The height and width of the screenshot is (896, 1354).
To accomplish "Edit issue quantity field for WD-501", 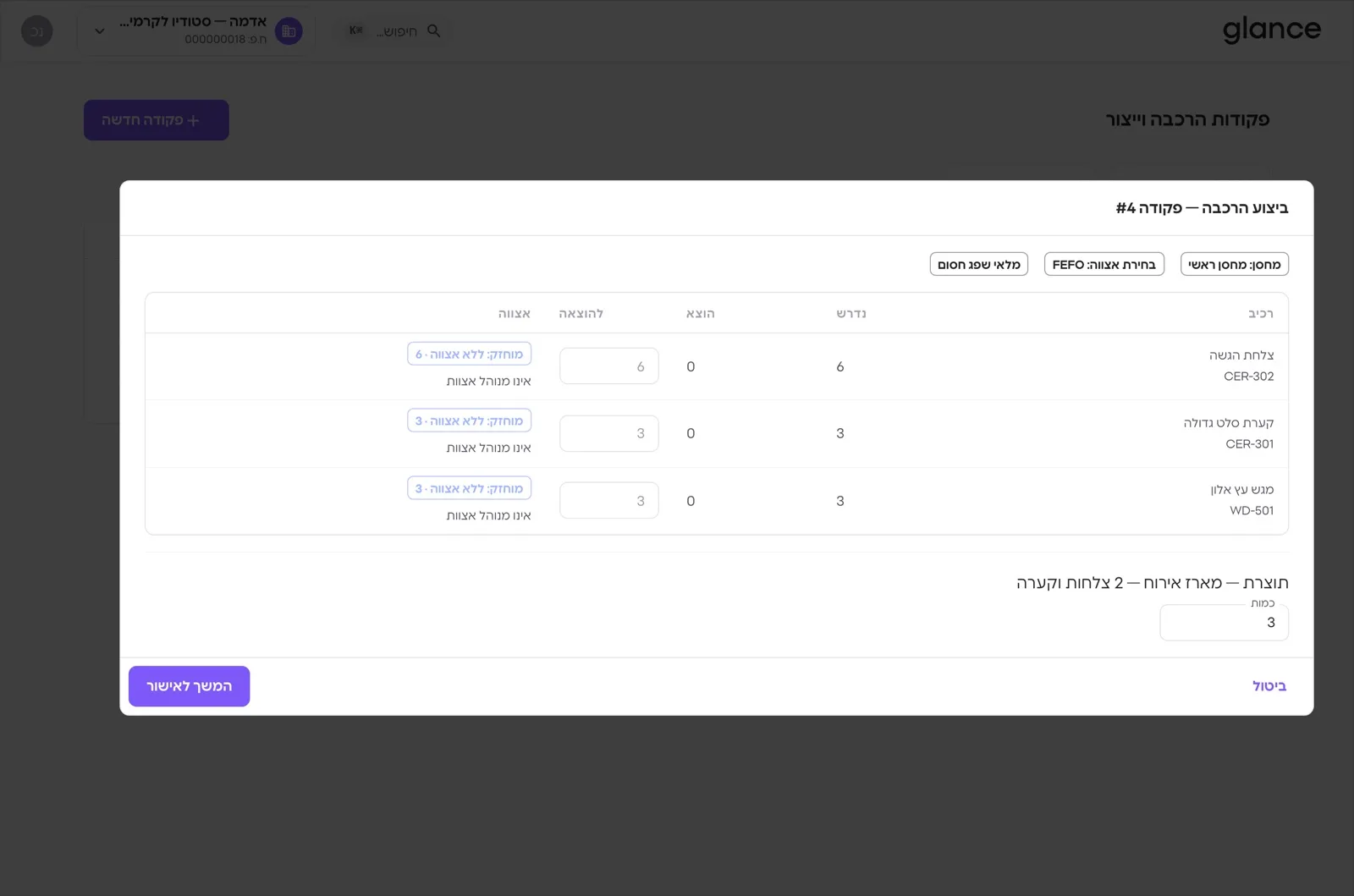I will click(609, 501).
